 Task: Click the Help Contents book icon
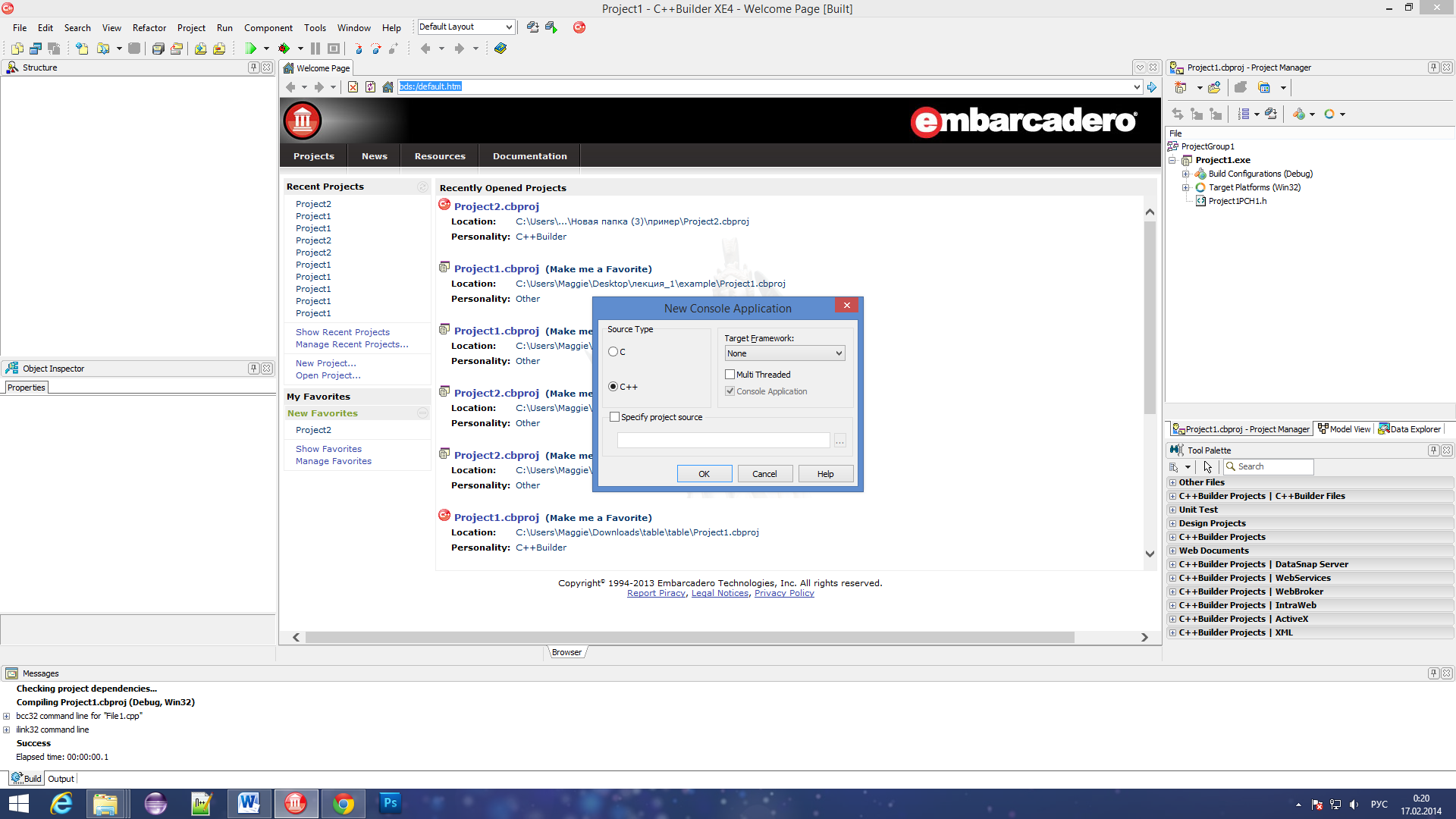click(500, 49)
